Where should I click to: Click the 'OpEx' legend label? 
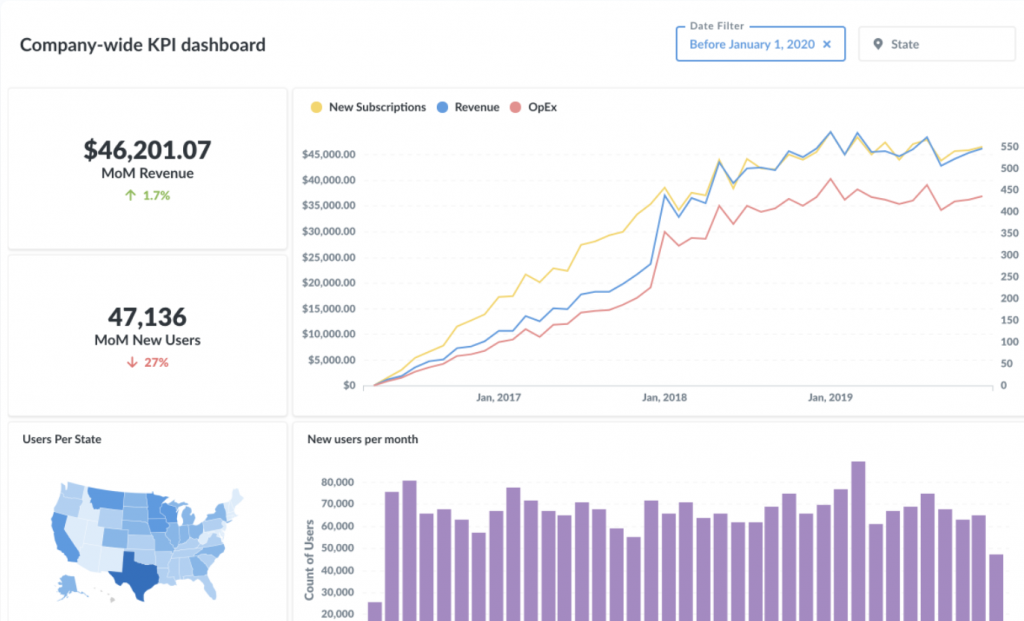(543, 107)
